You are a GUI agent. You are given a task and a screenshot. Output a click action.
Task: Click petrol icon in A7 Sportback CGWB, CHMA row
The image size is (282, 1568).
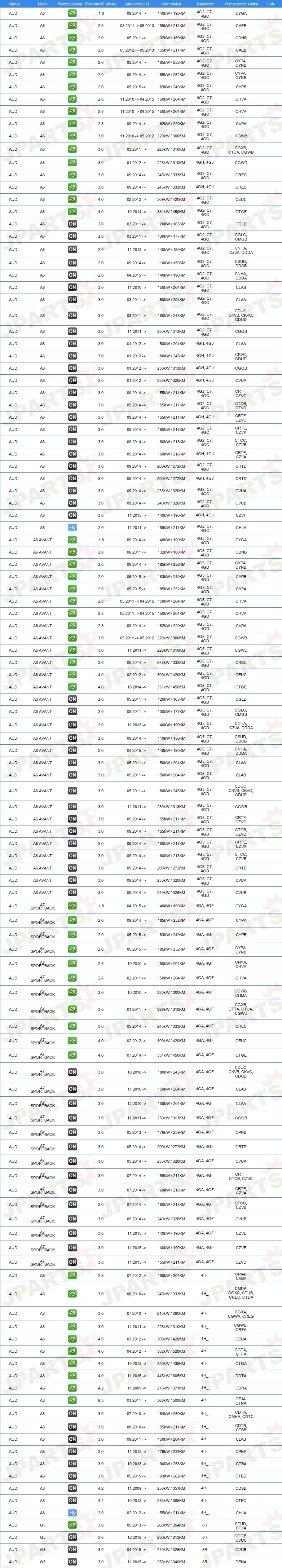tap(72, 992)
